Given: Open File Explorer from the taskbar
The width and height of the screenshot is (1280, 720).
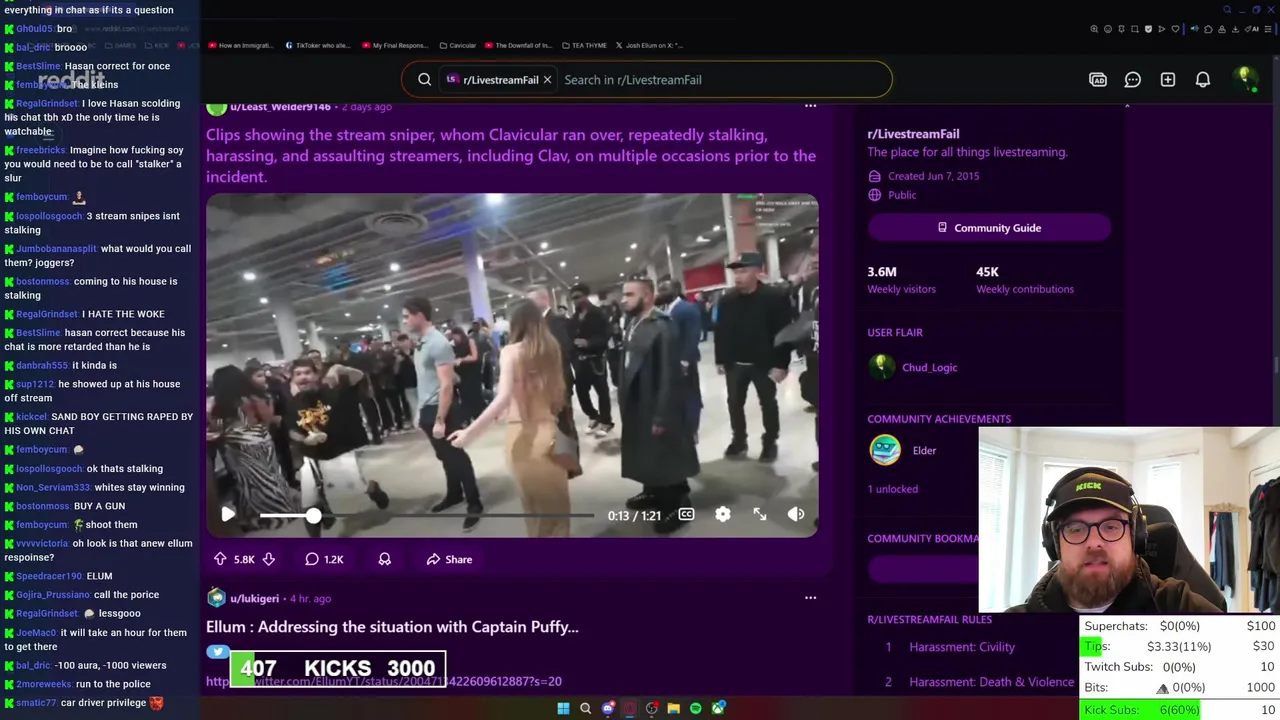Looking at the screenshot, I should [674, 708].
